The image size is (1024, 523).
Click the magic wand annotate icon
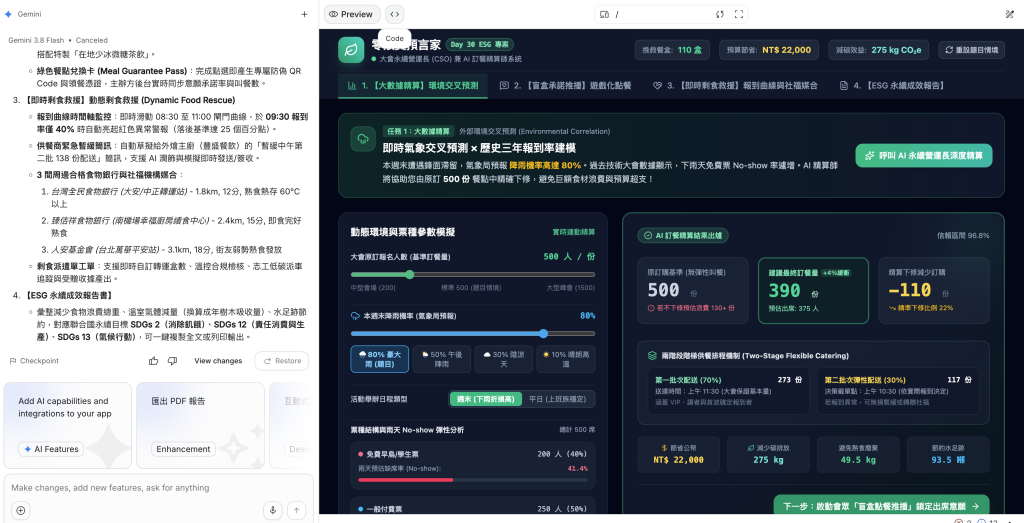pos(1010,14)
